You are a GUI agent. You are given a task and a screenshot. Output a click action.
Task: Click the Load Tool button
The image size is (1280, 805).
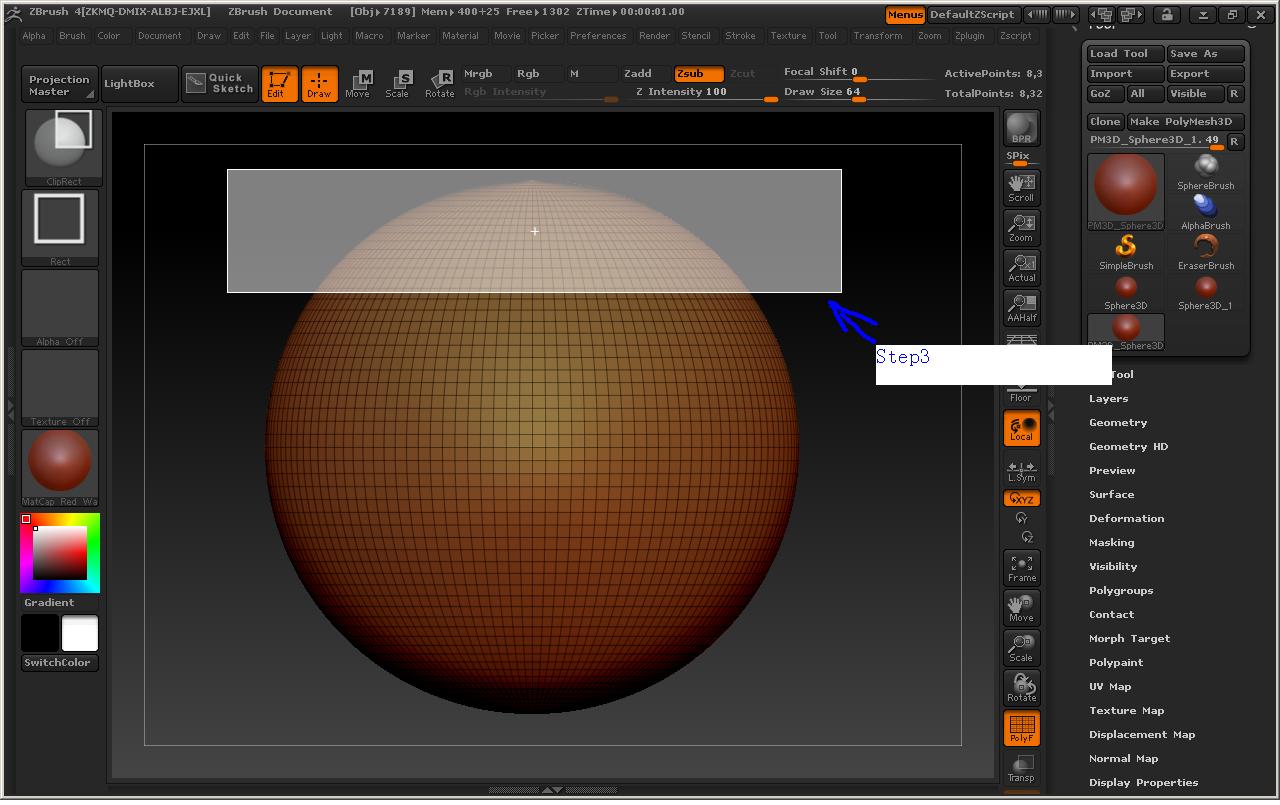[x=1125, y=54]
